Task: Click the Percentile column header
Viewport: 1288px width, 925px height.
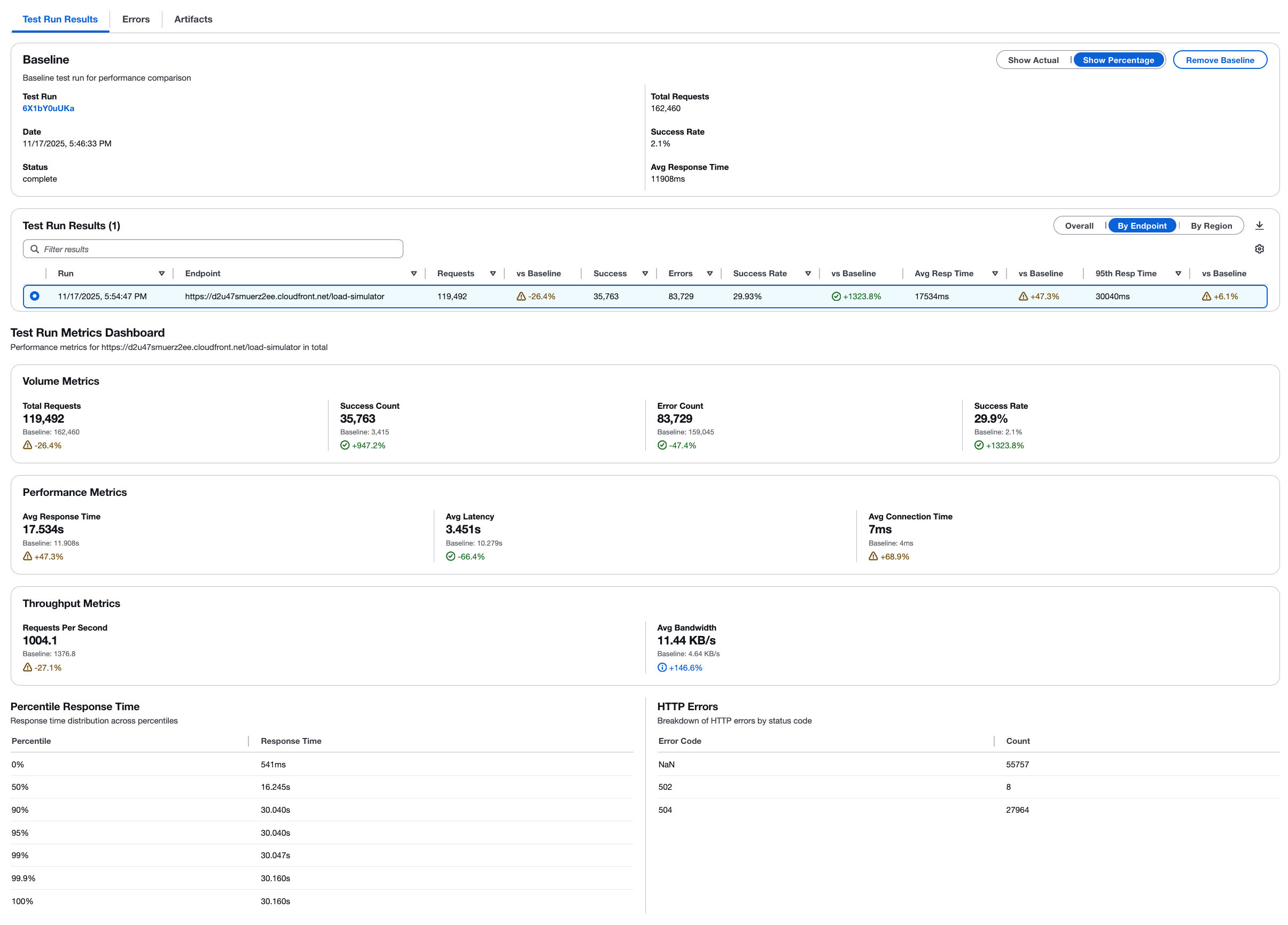Action: tap(31, 741)
